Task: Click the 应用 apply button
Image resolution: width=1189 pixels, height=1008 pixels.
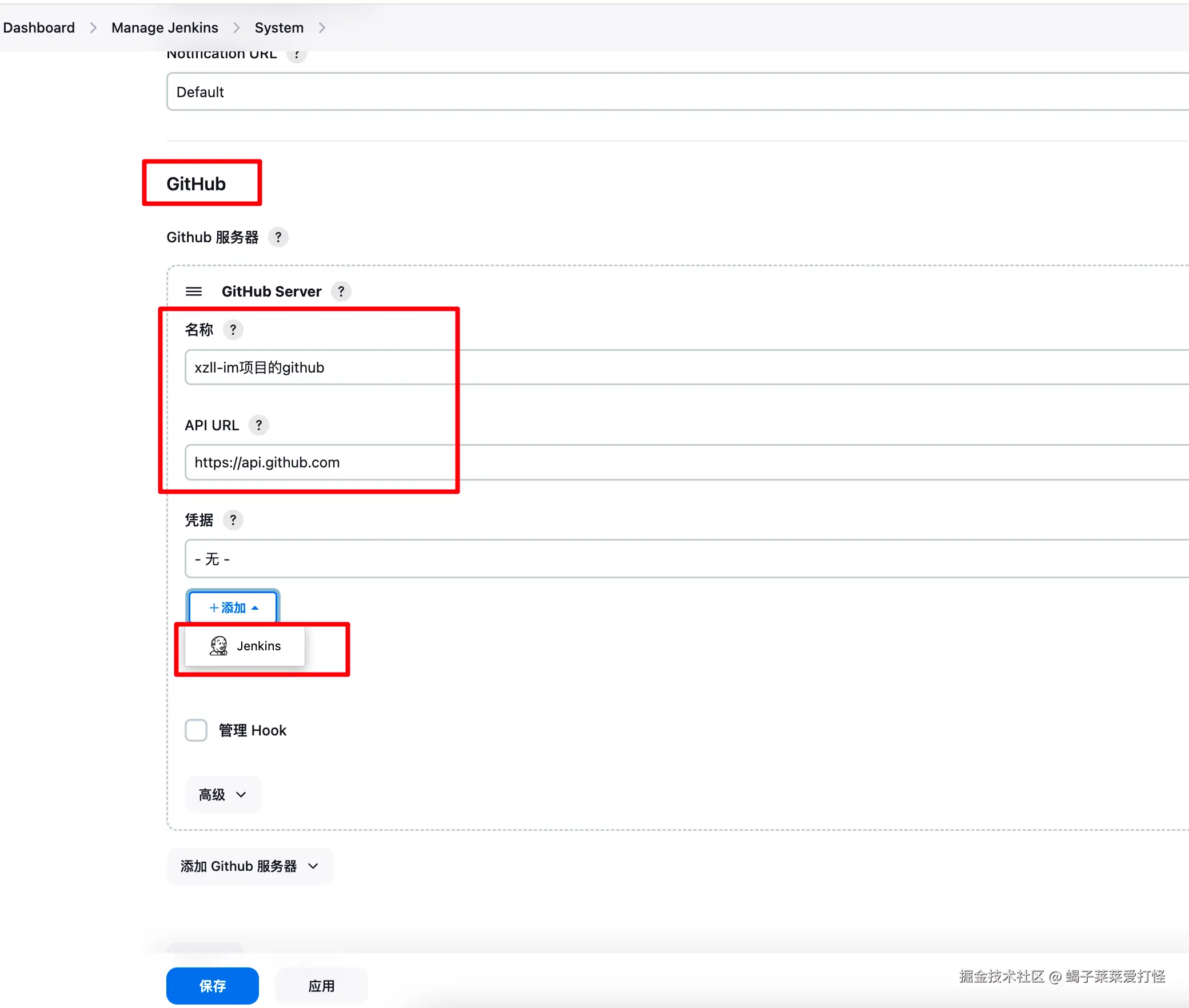Action: (321, 986)
